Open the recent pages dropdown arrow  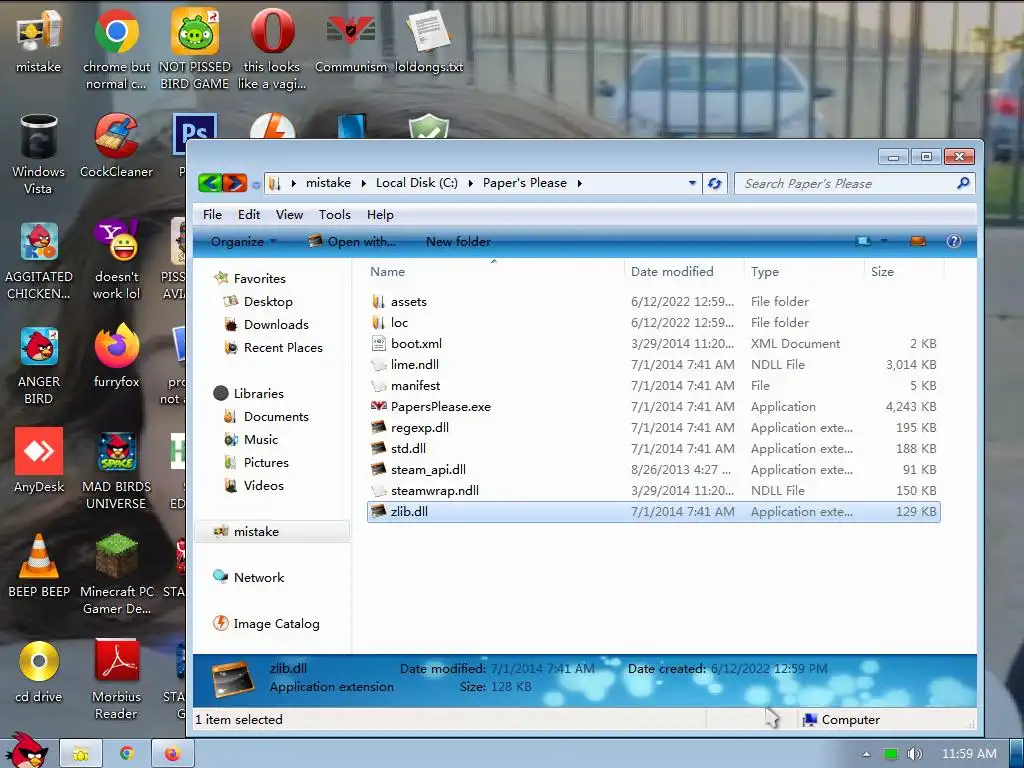tap(256, 185)
